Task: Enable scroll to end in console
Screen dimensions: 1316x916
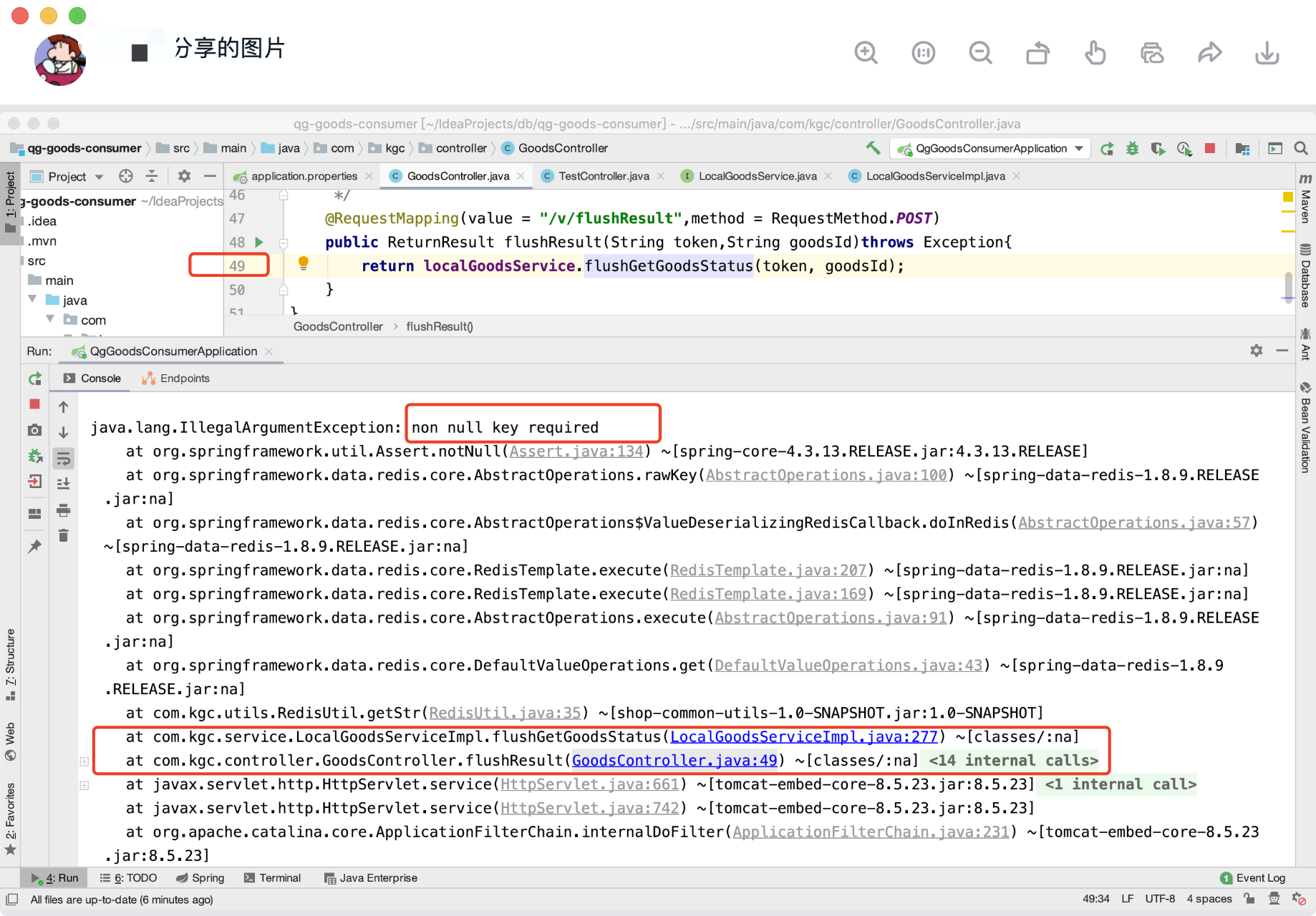Action: pyautogui.click(x=63, y=484)
